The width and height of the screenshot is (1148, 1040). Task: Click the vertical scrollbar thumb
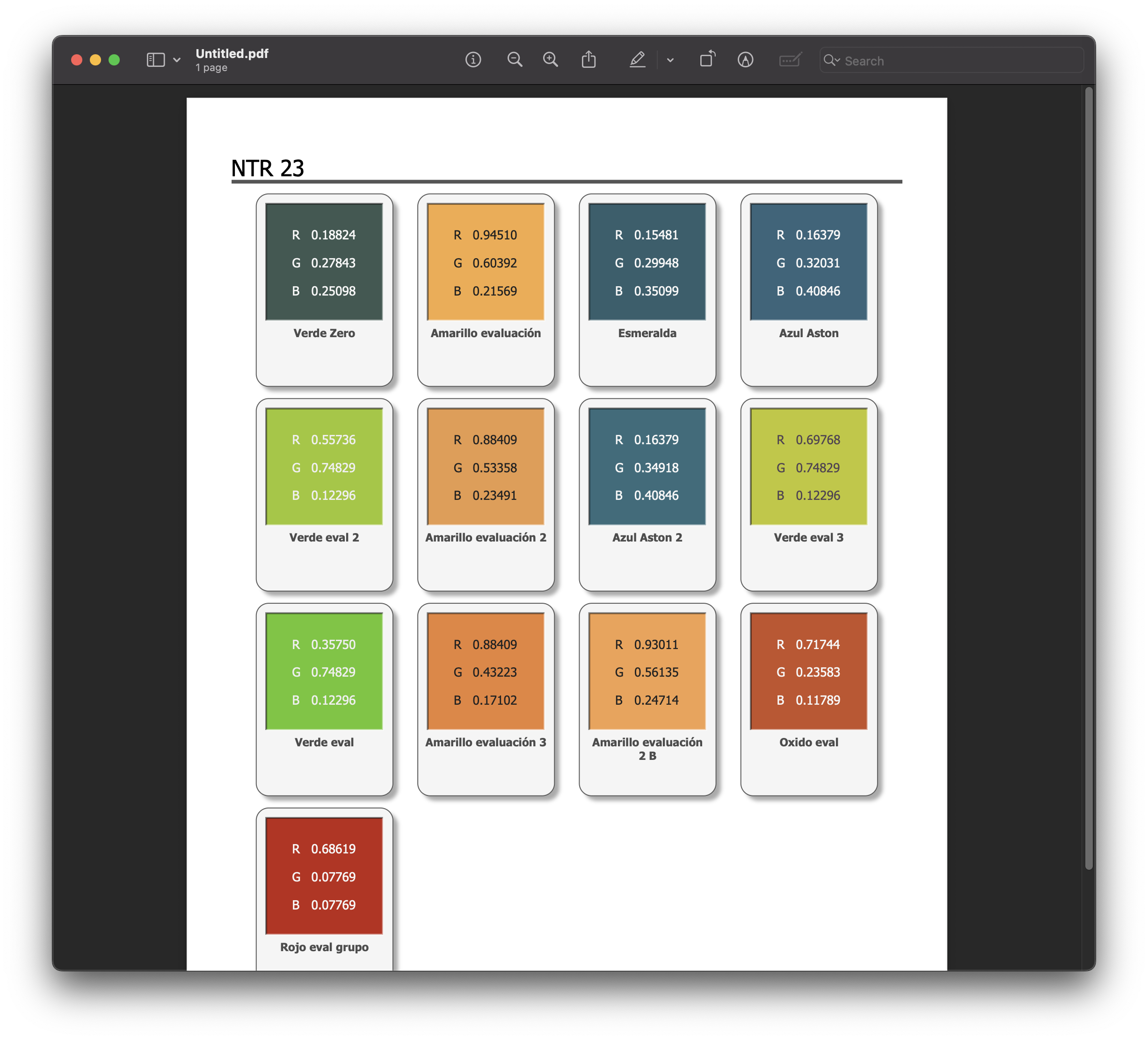pos(1088,478)
